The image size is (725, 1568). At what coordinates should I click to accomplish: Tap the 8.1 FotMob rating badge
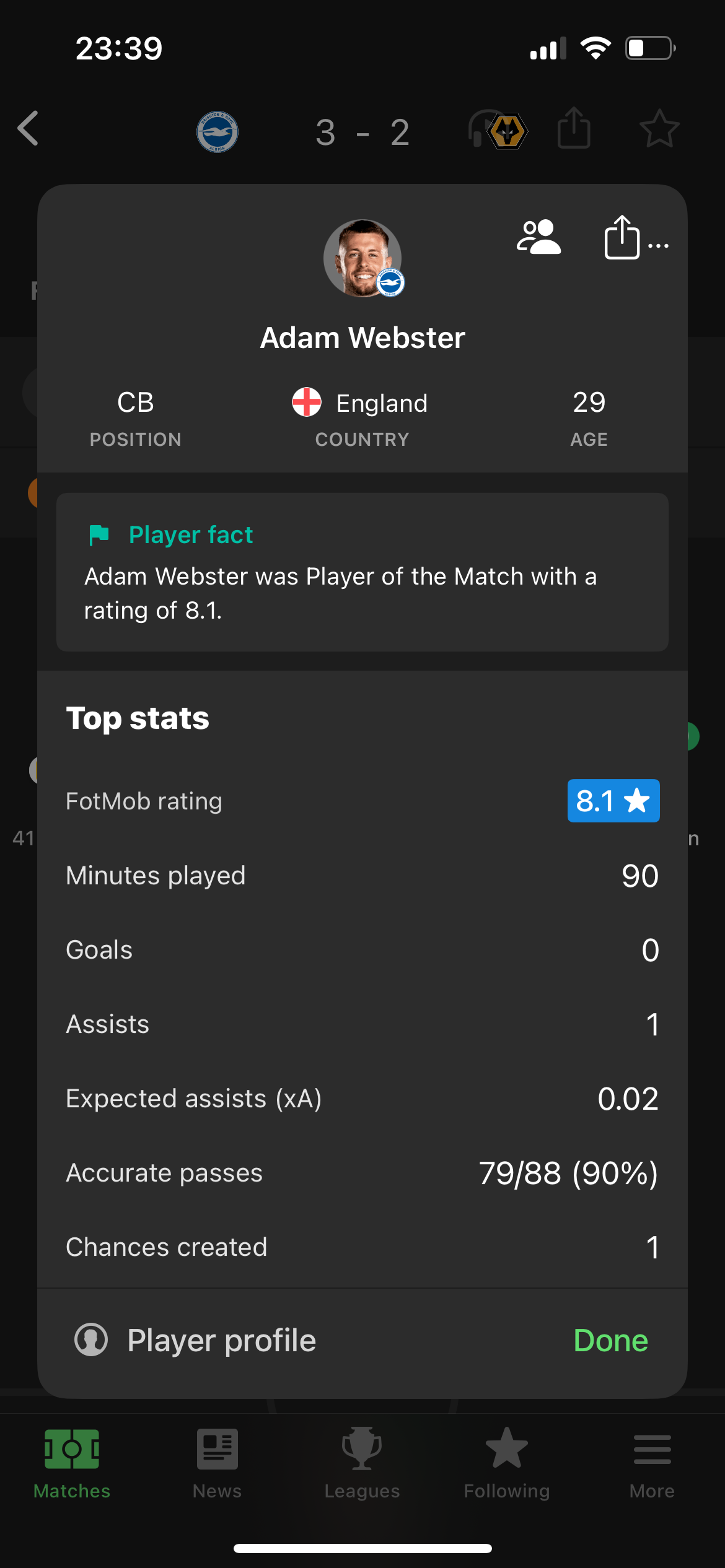click(x=613, y=801)
